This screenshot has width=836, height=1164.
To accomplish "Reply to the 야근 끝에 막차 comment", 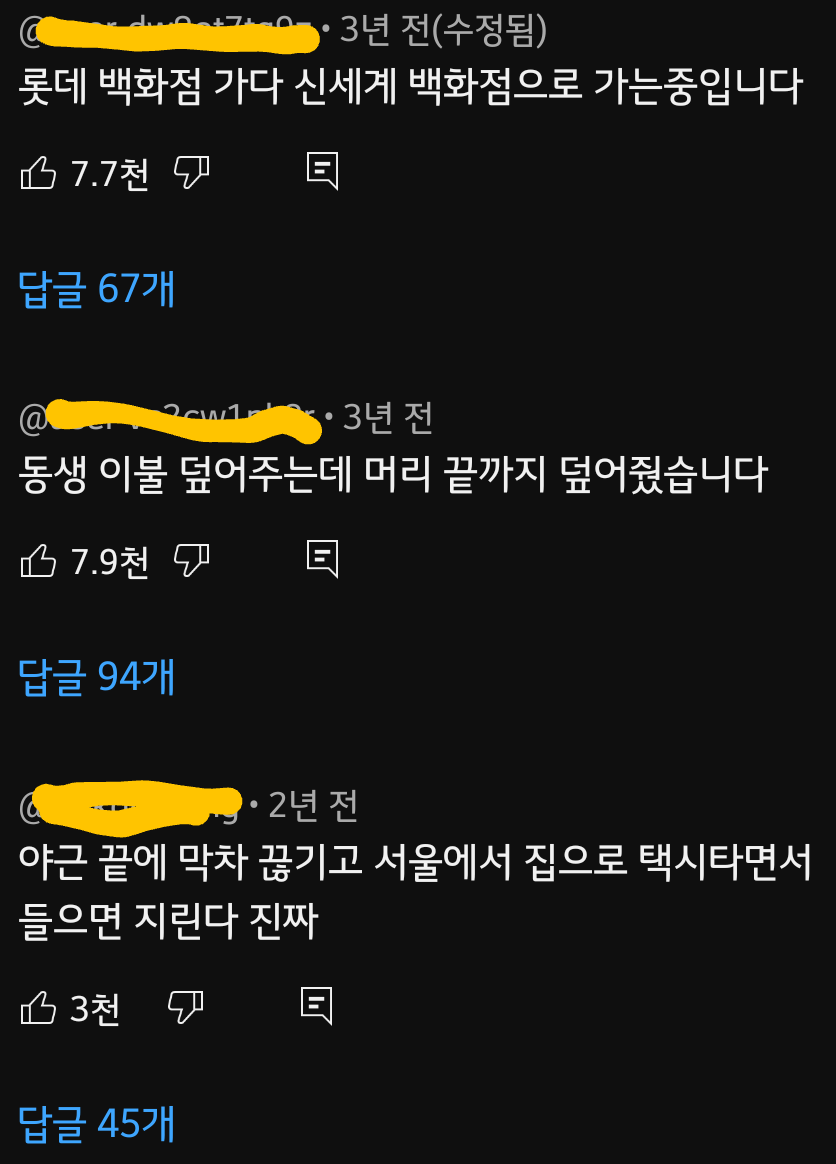I will tap(316, 1006).
